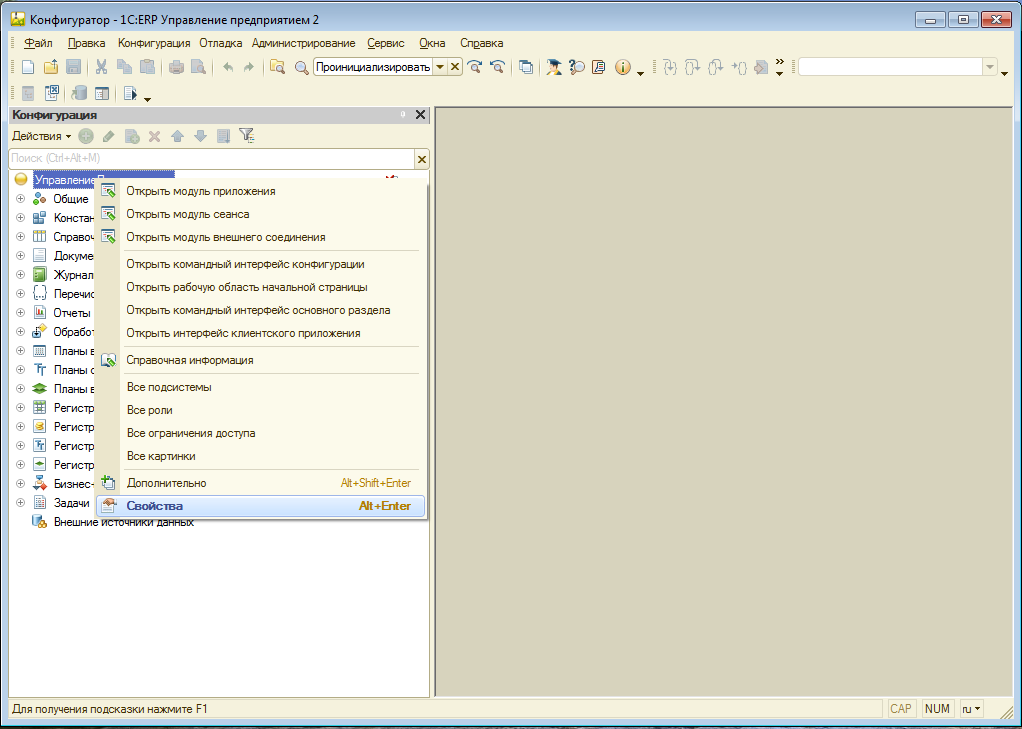Open the keyboard language 'ru' dropdown in status bar

(971, 709)
